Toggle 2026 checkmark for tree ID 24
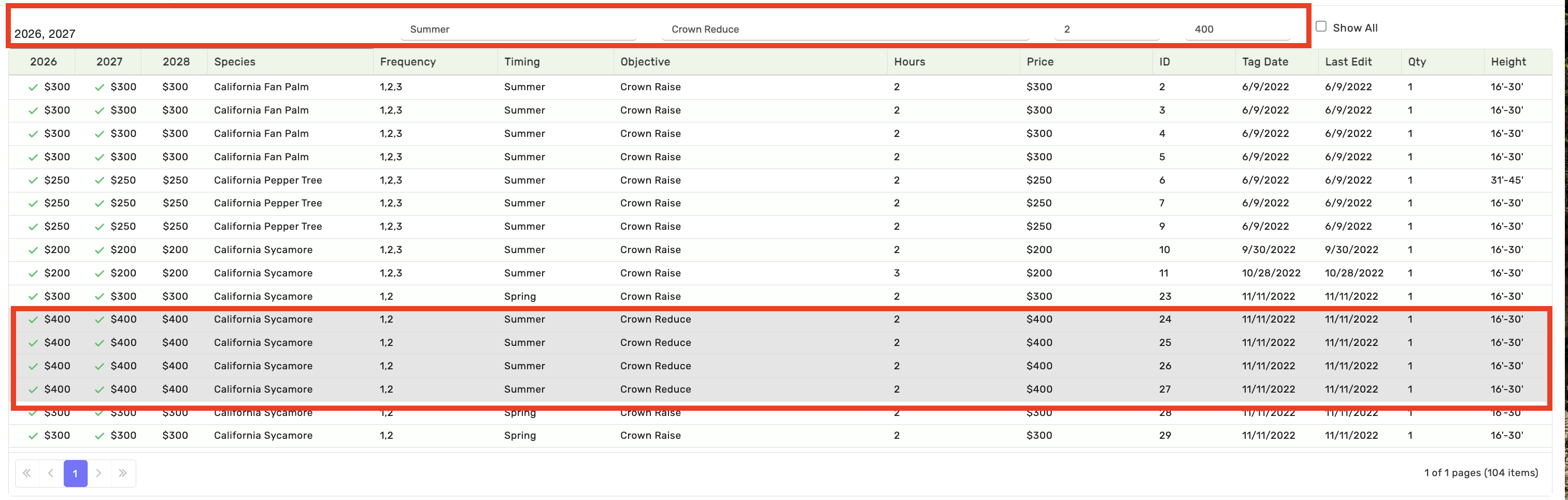Viewport: 1568px width, 500px height. pos(34,320)
